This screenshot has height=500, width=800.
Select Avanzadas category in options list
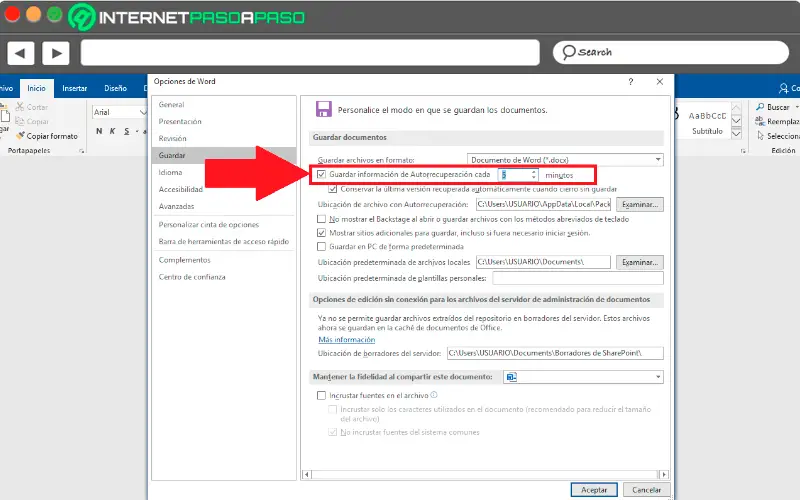[223, 206]
